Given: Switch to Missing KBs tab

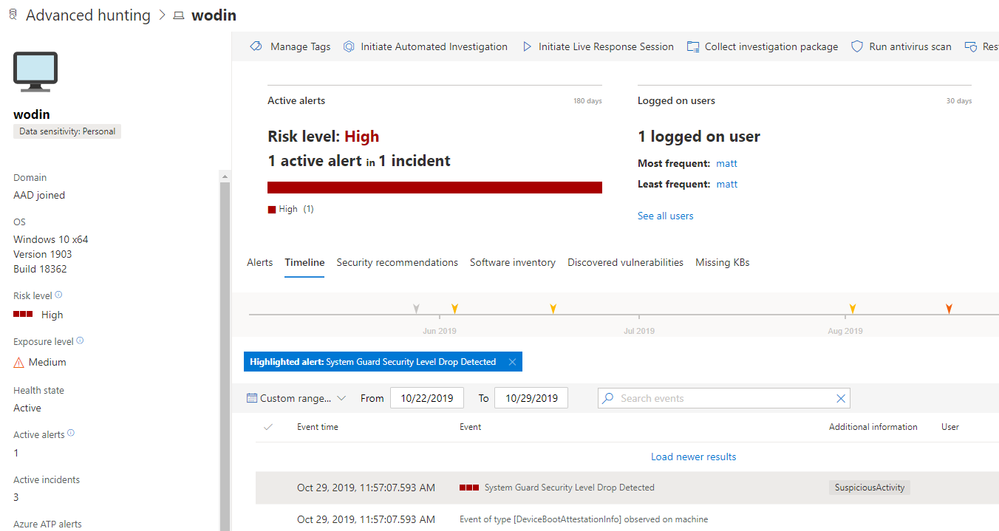Looking at the screenshot, I should click(722, 262).
